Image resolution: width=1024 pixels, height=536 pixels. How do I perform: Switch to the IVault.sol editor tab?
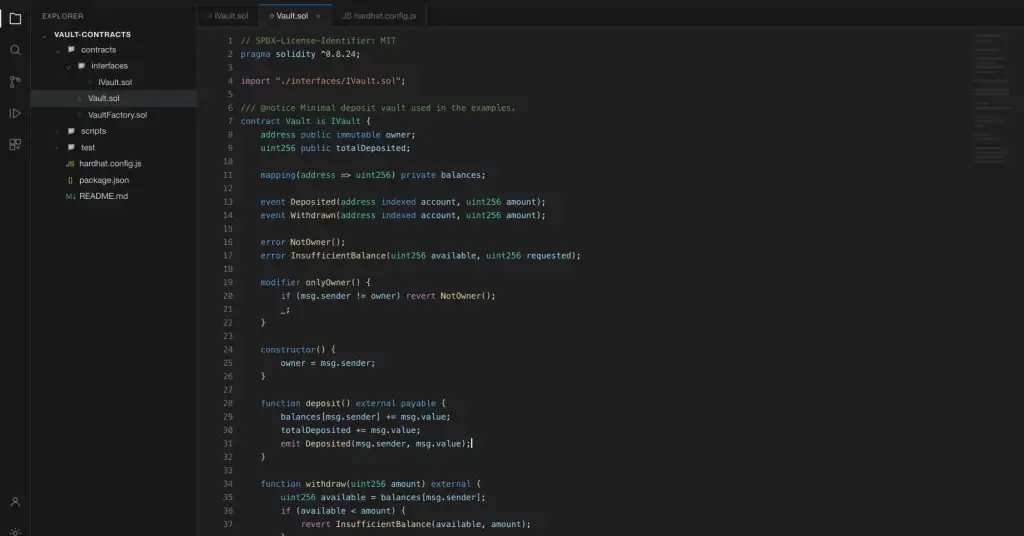point(227,16)
